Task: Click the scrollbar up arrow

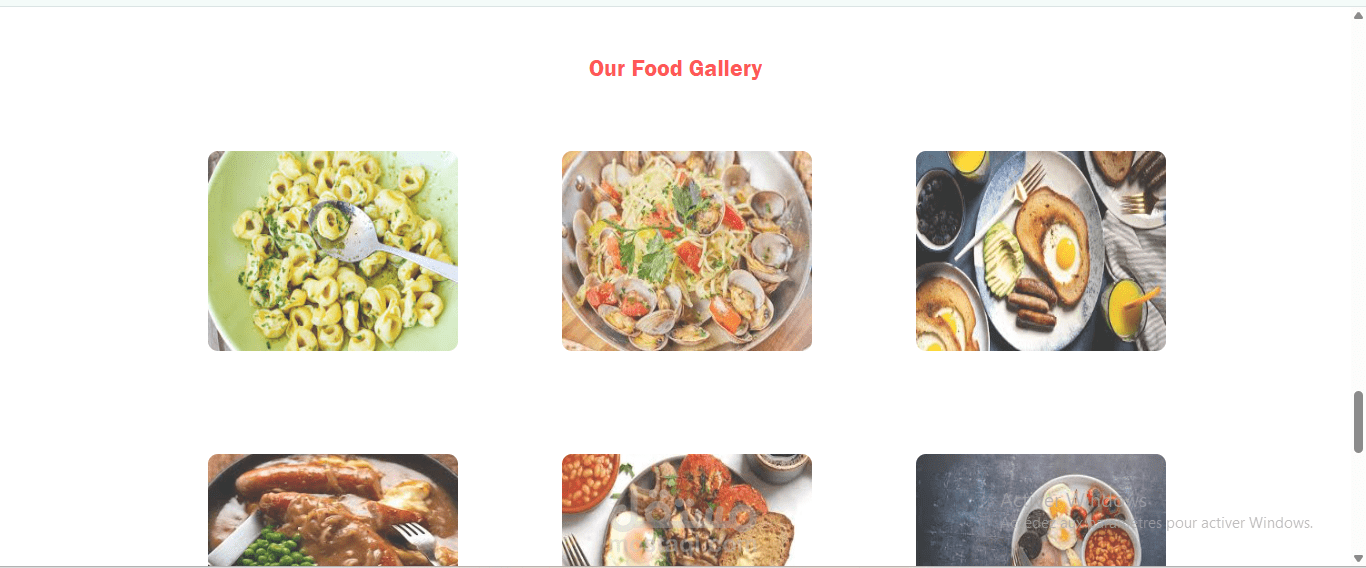Action: (1358, 15)
